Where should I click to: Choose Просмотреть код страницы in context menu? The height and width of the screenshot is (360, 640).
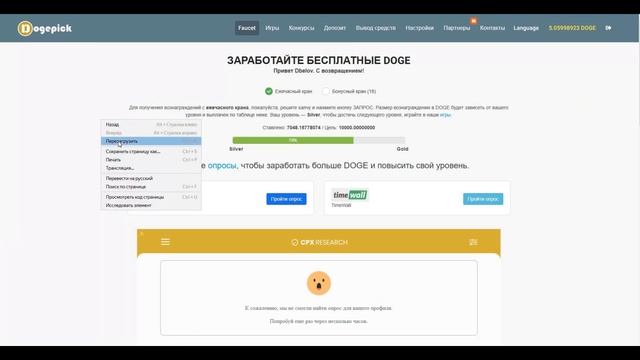pos(151,197)
